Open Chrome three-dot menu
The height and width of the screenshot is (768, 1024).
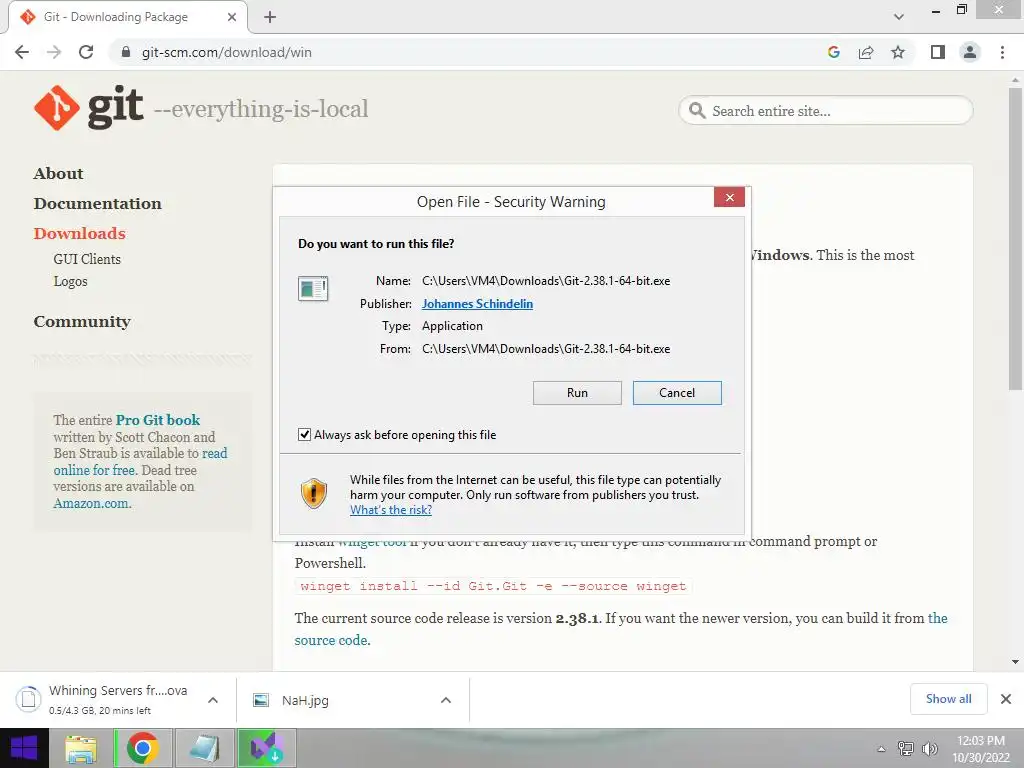pos(1002,52)
